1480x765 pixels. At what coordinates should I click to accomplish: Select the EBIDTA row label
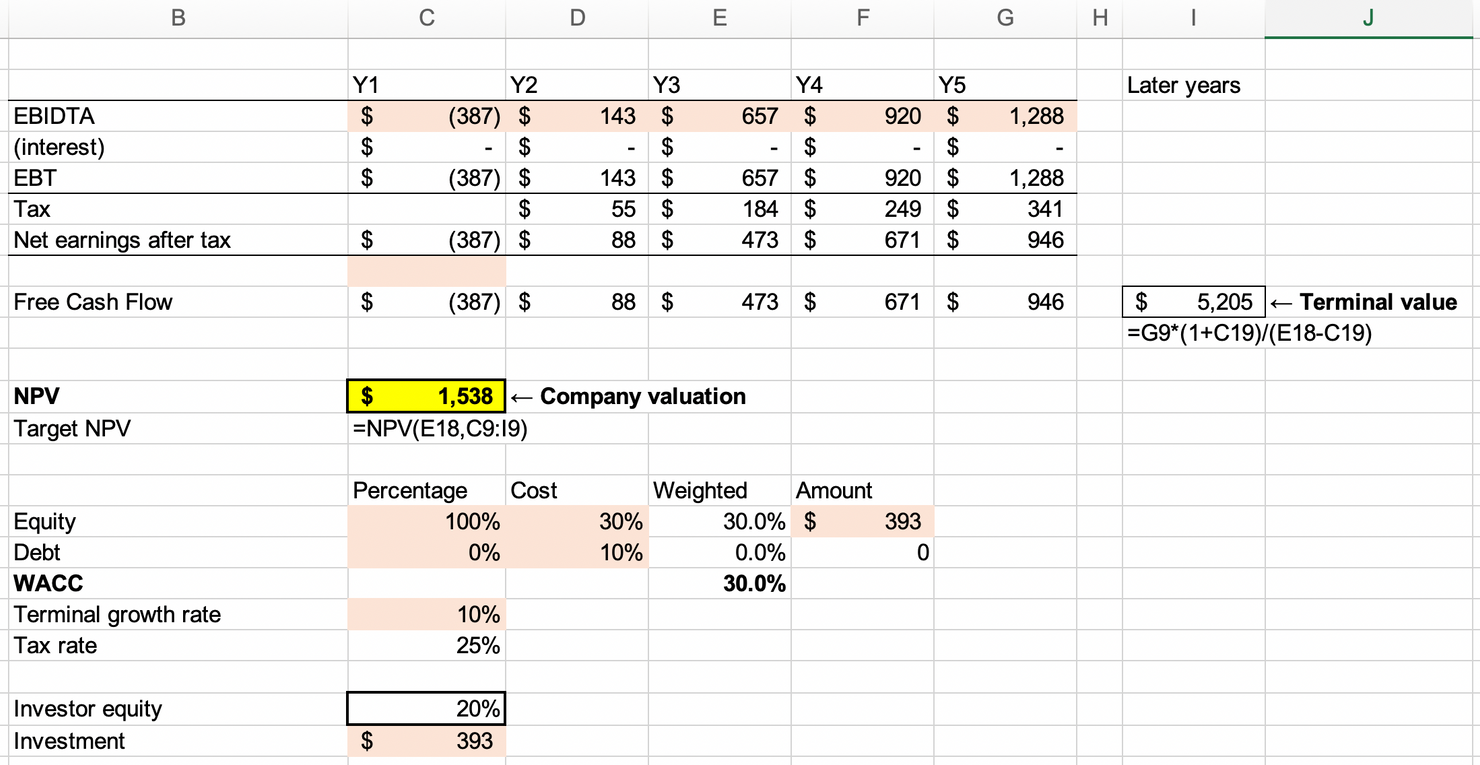tap(54, 116)
